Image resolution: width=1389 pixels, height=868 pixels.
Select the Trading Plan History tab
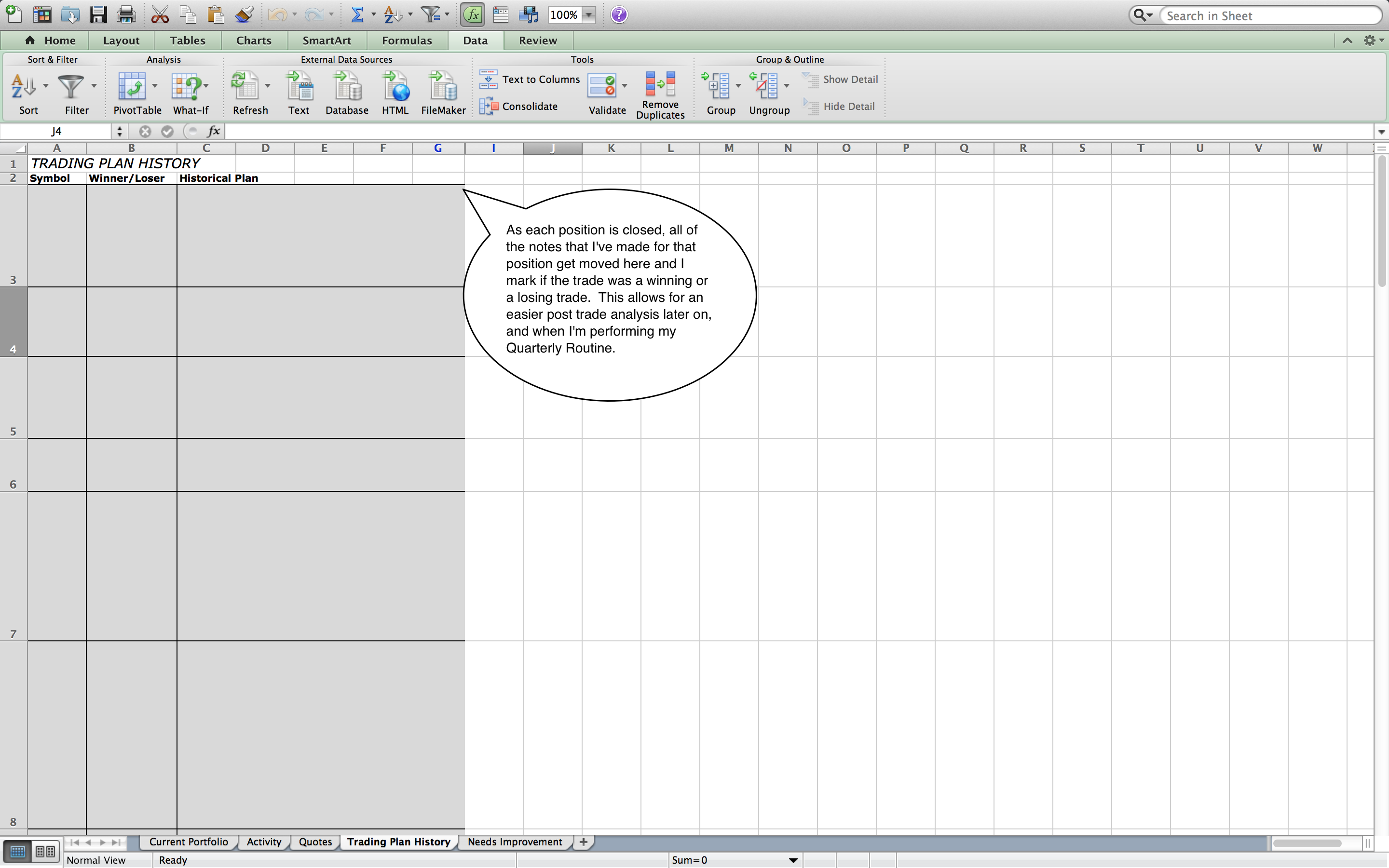click(x=398, y=841)
